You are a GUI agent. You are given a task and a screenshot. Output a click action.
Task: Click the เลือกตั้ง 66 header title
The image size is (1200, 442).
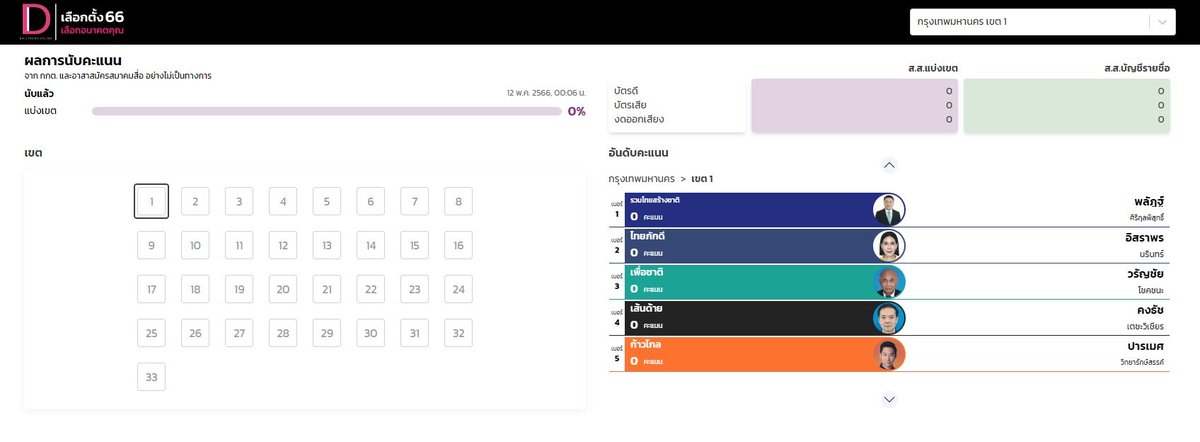tap(93, 17)
